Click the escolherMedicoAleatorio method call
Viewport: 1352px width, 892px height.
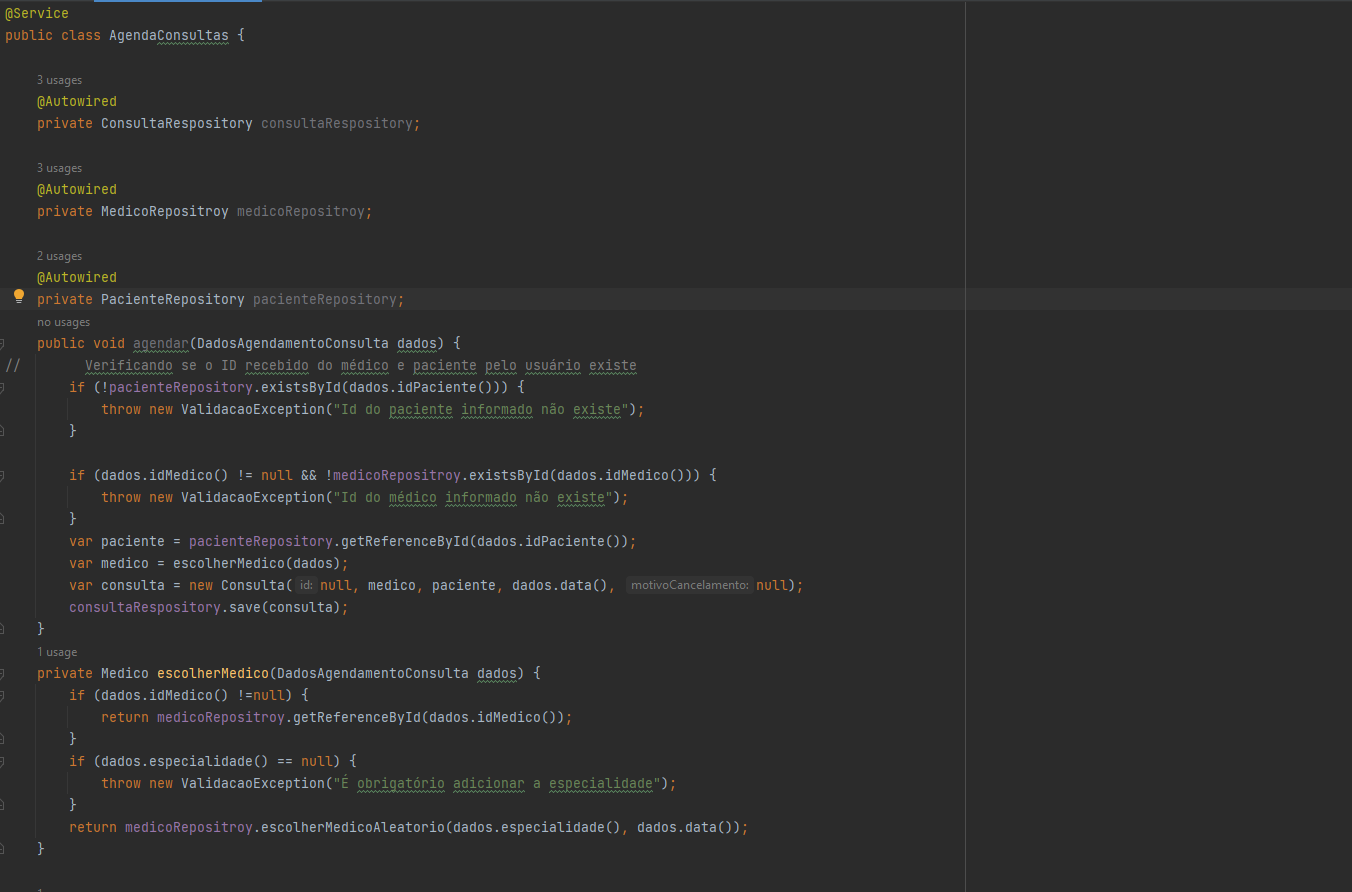tap(353, 827)
